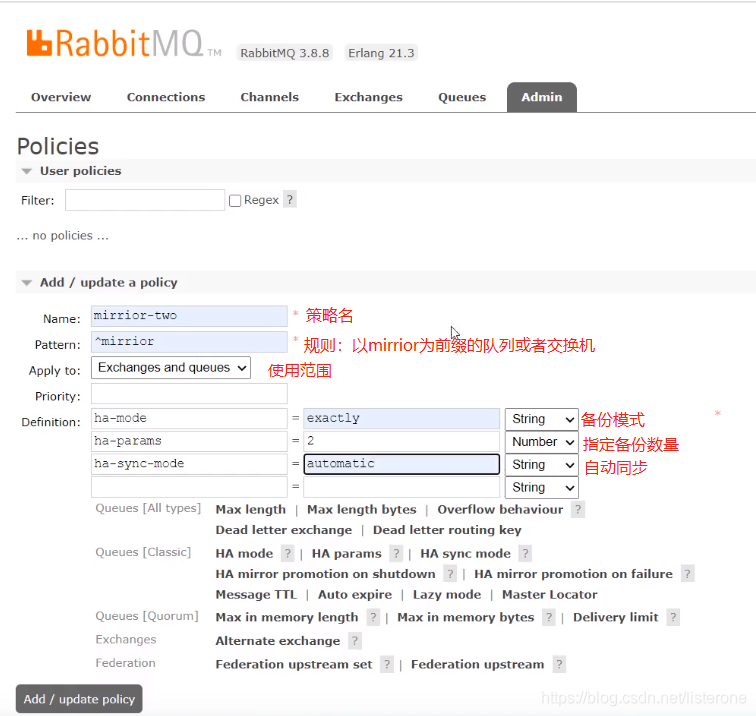Select the Admin tab
756x716 pixels.
(x=541, y=97)
